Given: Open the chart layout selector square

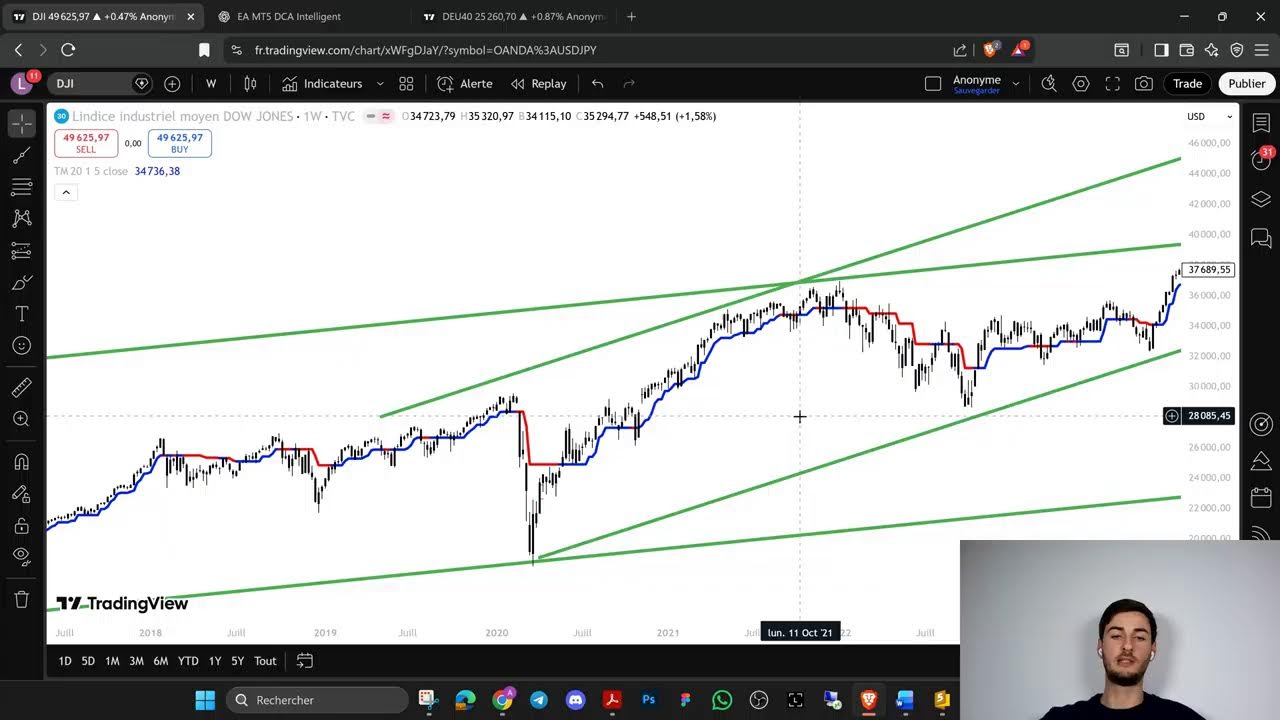Looking at the screenshot, I should pyautogui.click(x=933, y=84).
